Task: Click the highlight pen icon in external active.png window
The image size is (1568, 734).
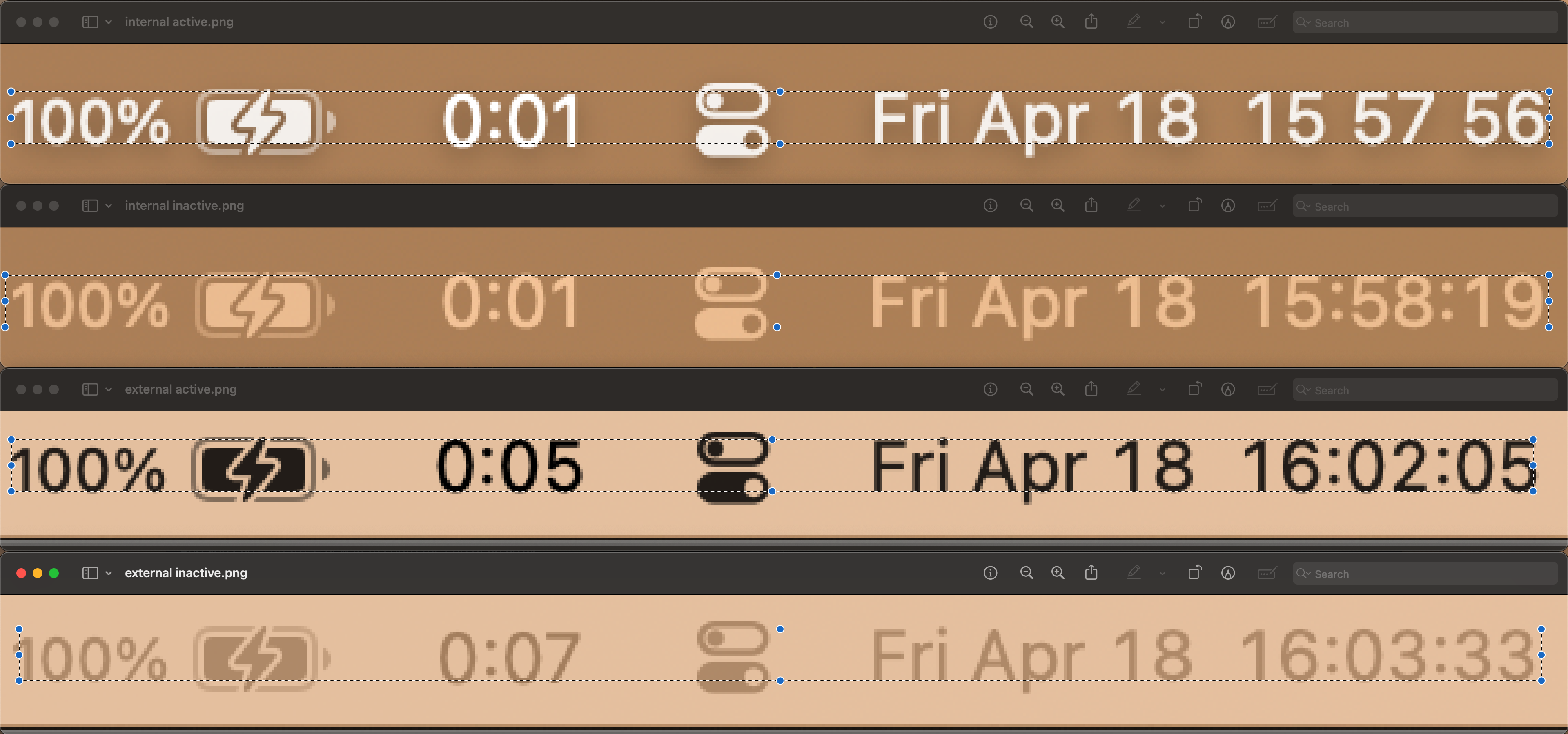Action: pyautogui.click(x=1134, y=388)
